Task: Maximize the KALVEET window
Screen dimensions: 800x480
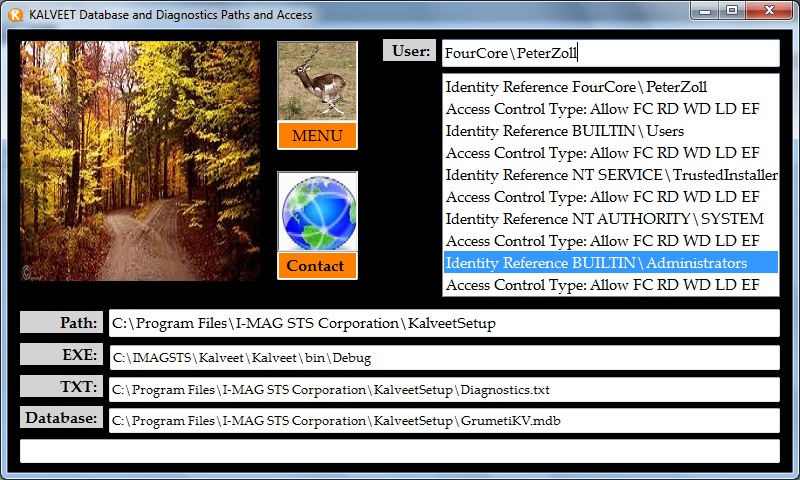Action: click(732, 11)
